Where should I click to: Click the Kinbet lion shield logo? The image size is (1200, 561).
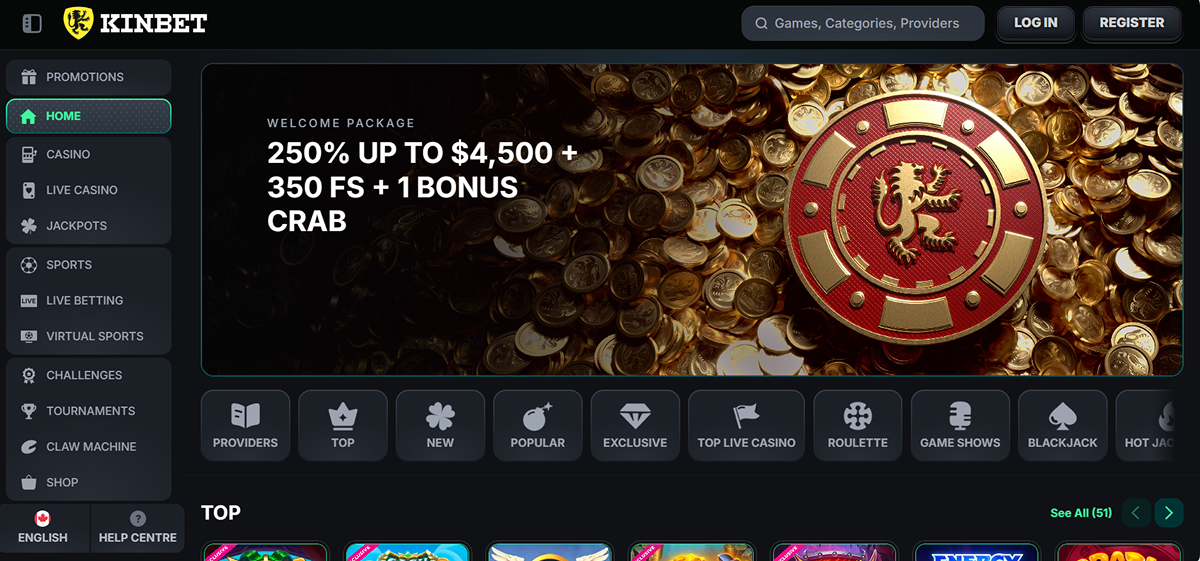click(x=78, y=23)
